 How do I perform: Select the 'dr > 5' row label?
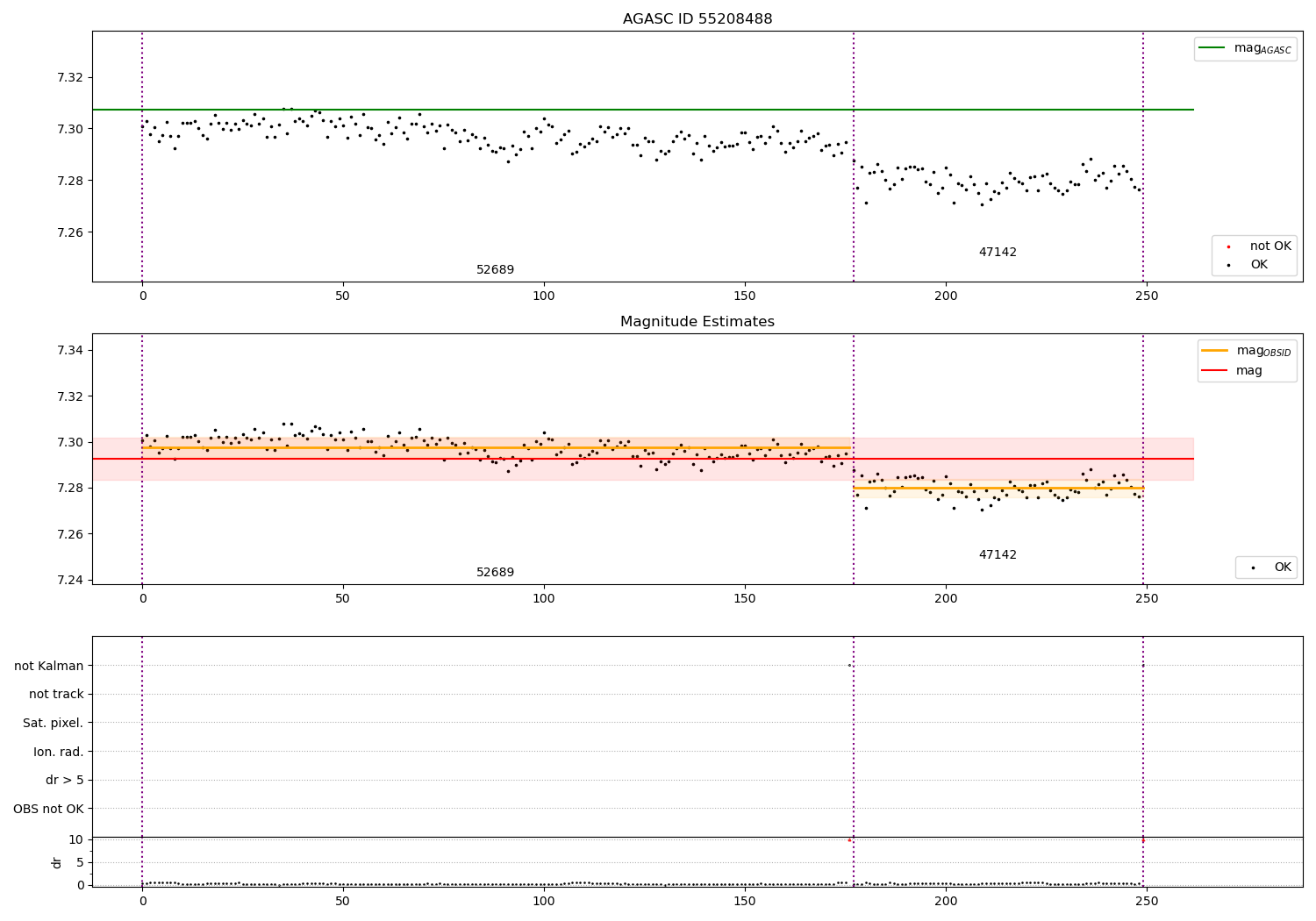[65, 780]
